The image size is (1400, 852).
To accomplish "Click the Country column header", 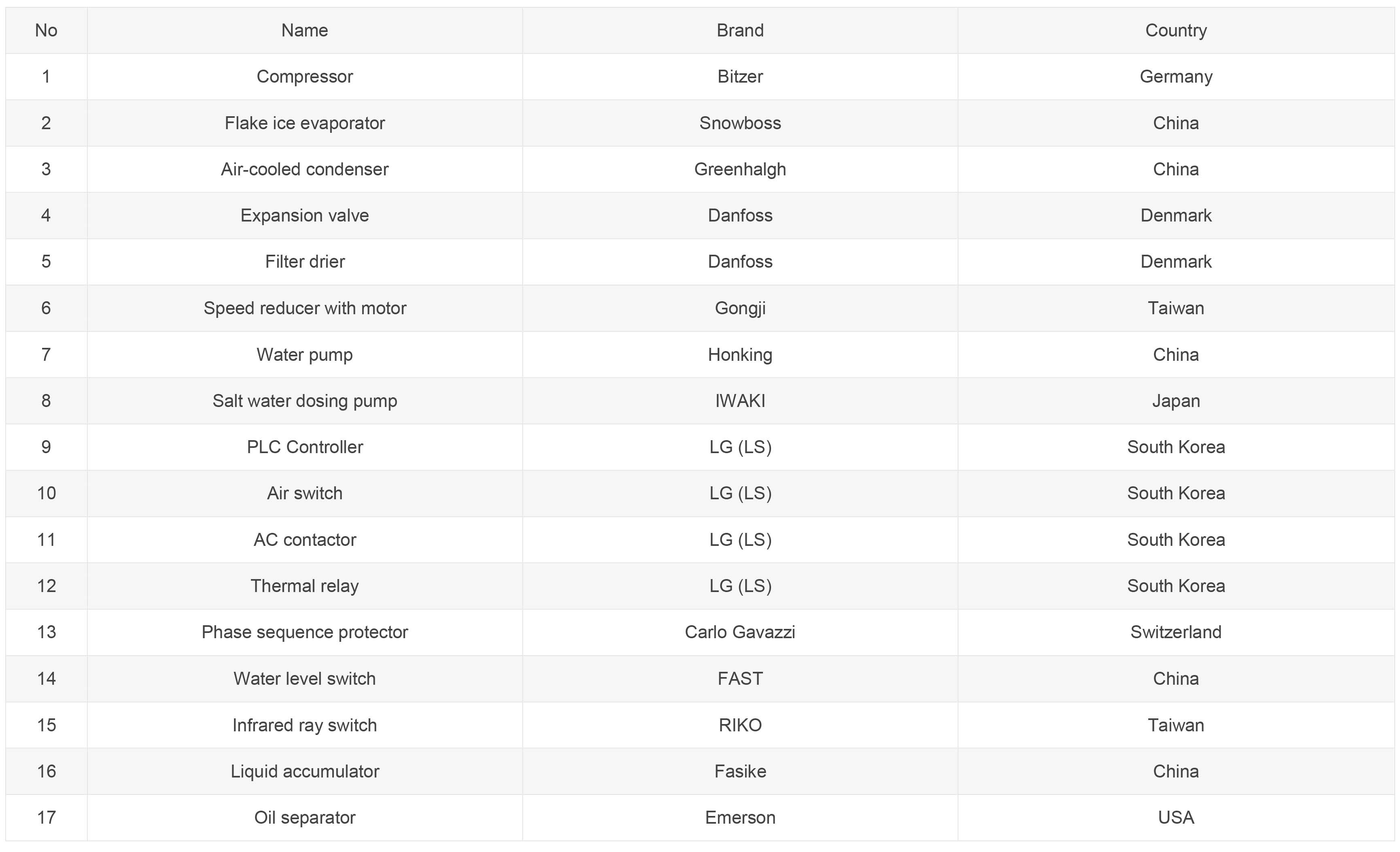I will click(1175, 30).
